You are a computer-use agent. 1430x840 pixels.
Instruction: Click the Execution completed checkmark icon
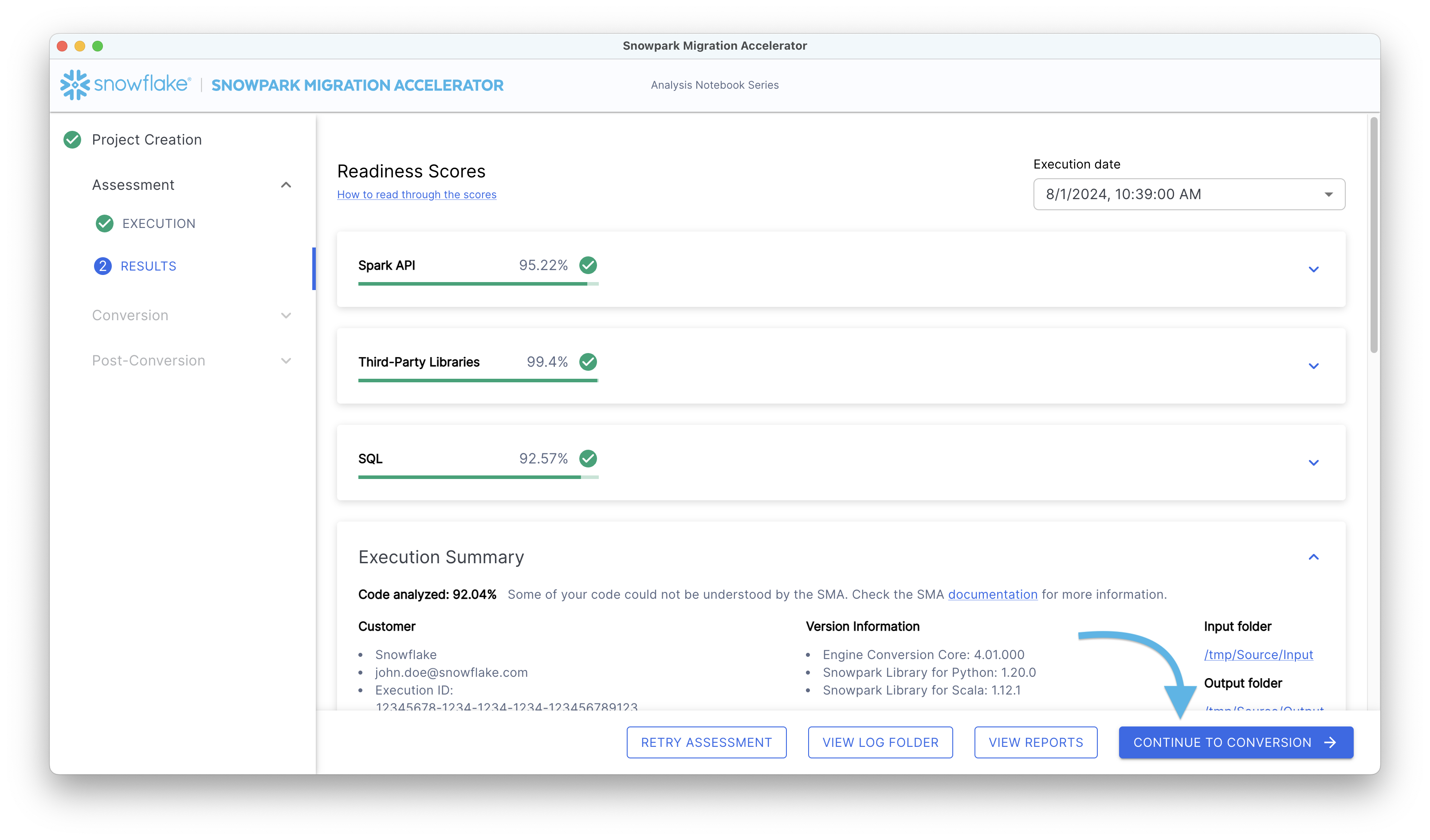click(104, 224)
